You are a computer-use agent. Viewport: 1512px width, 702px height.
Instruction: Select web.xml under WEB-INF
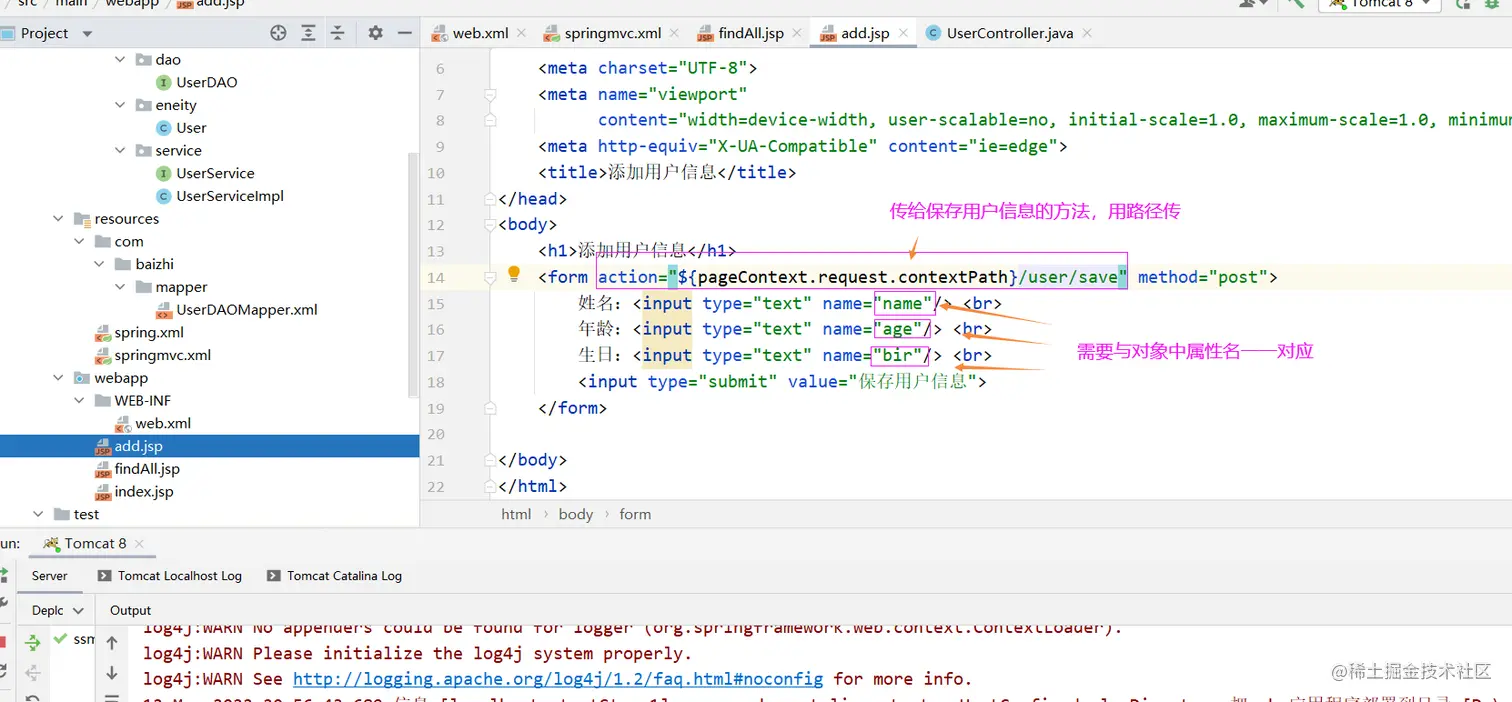[163, 424]
